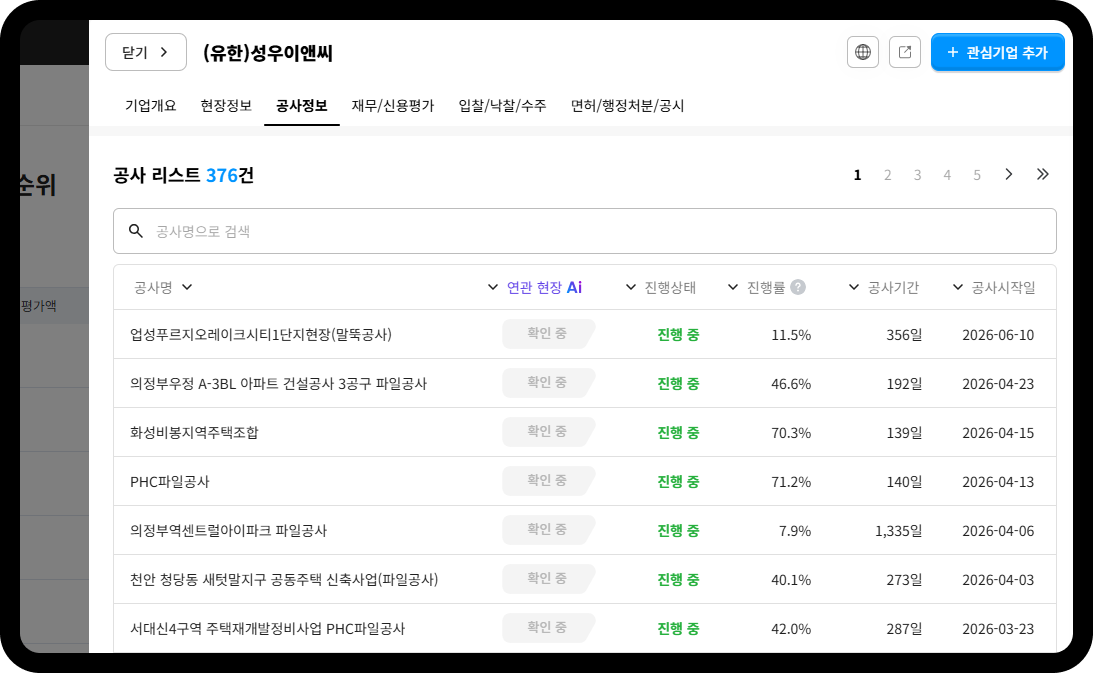Viewport: 1093px width, 673px height.
Task: Click the 1,335일 duration cell
Action: (899, 531)
